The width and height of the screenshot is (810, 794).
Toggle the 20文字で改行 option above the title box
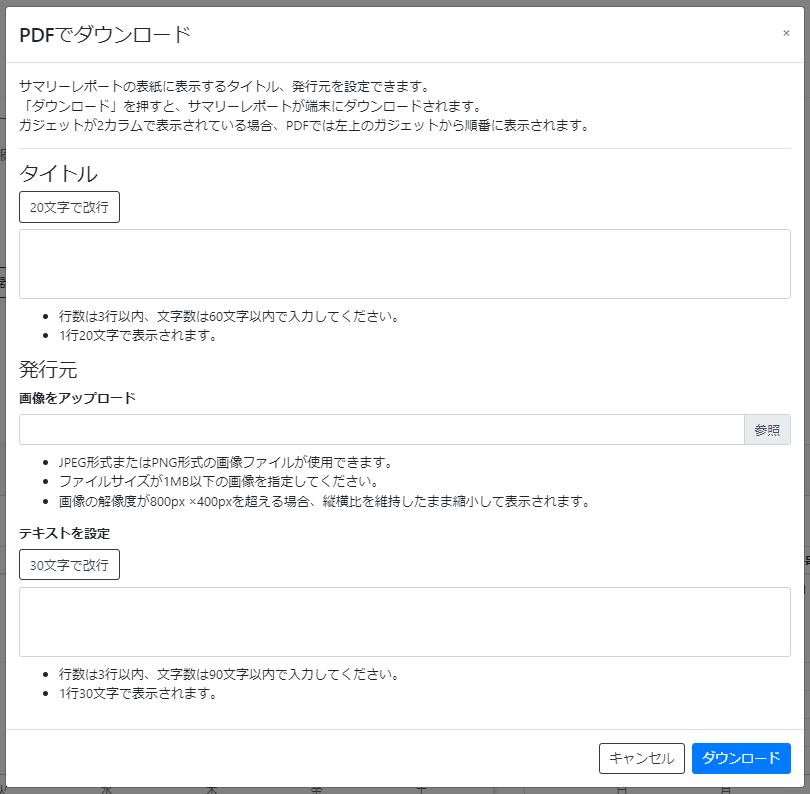tap(69, 207)
